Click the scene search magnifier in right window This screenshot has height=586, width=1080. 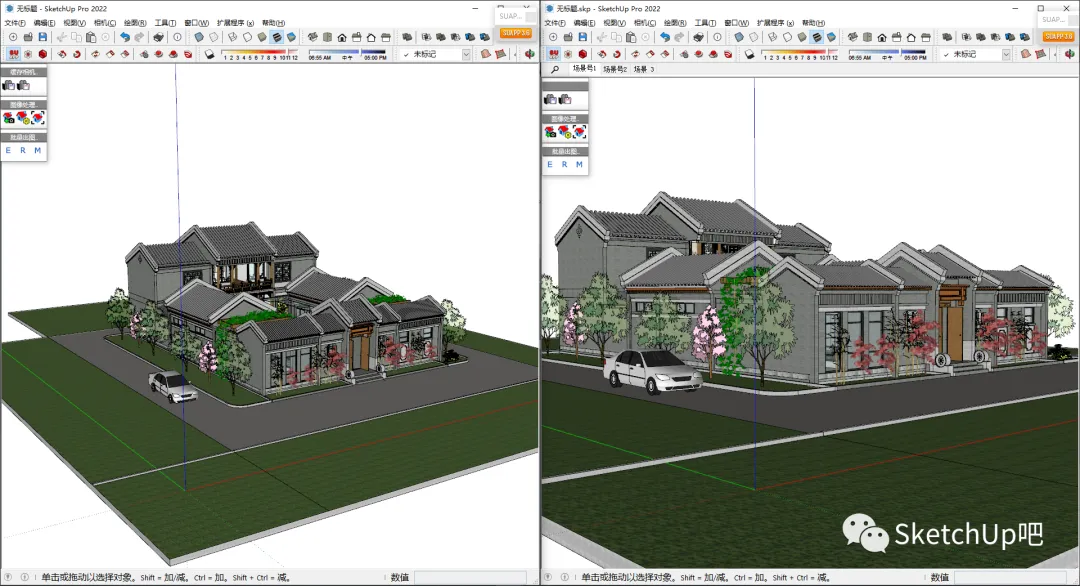click(554, 70)
